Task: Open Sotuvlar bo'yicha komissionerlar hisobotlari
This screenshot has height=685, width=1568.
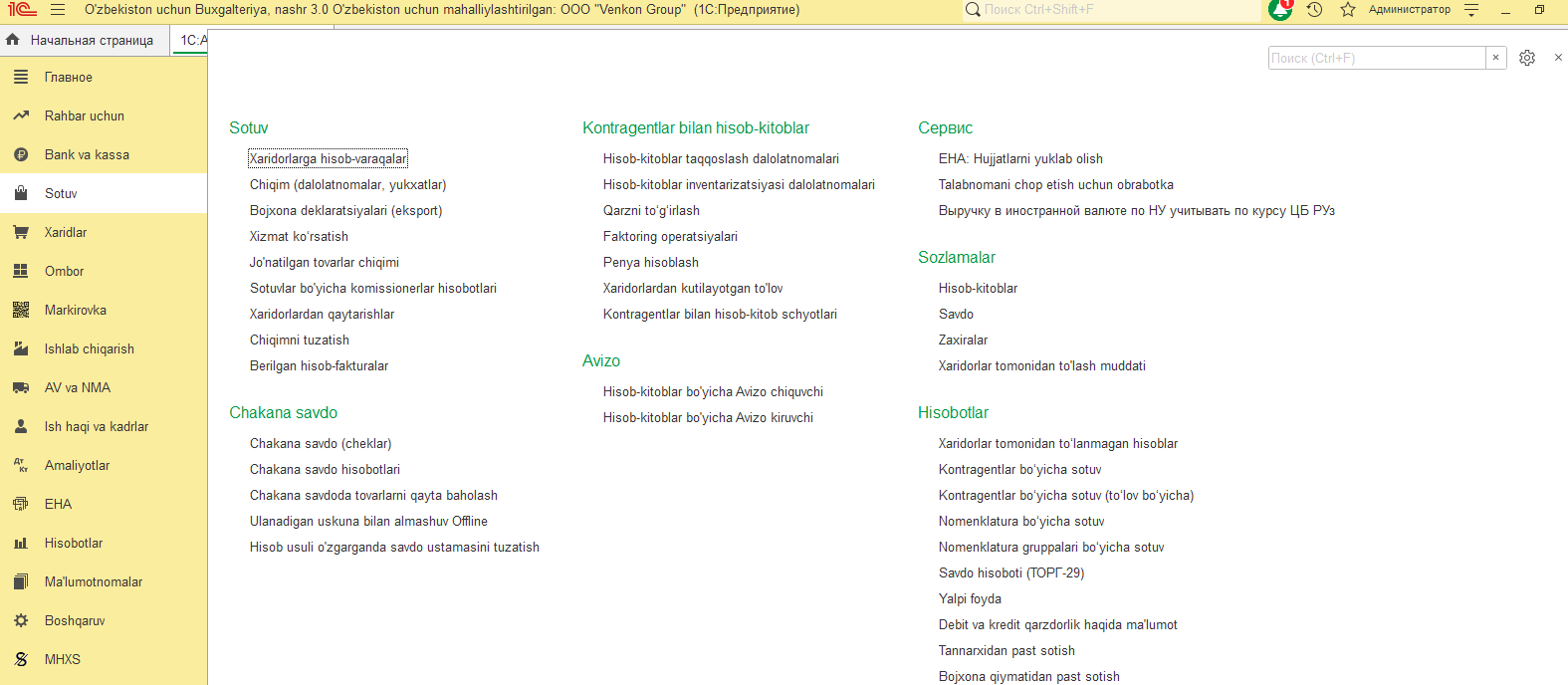Action: point(372,288)
